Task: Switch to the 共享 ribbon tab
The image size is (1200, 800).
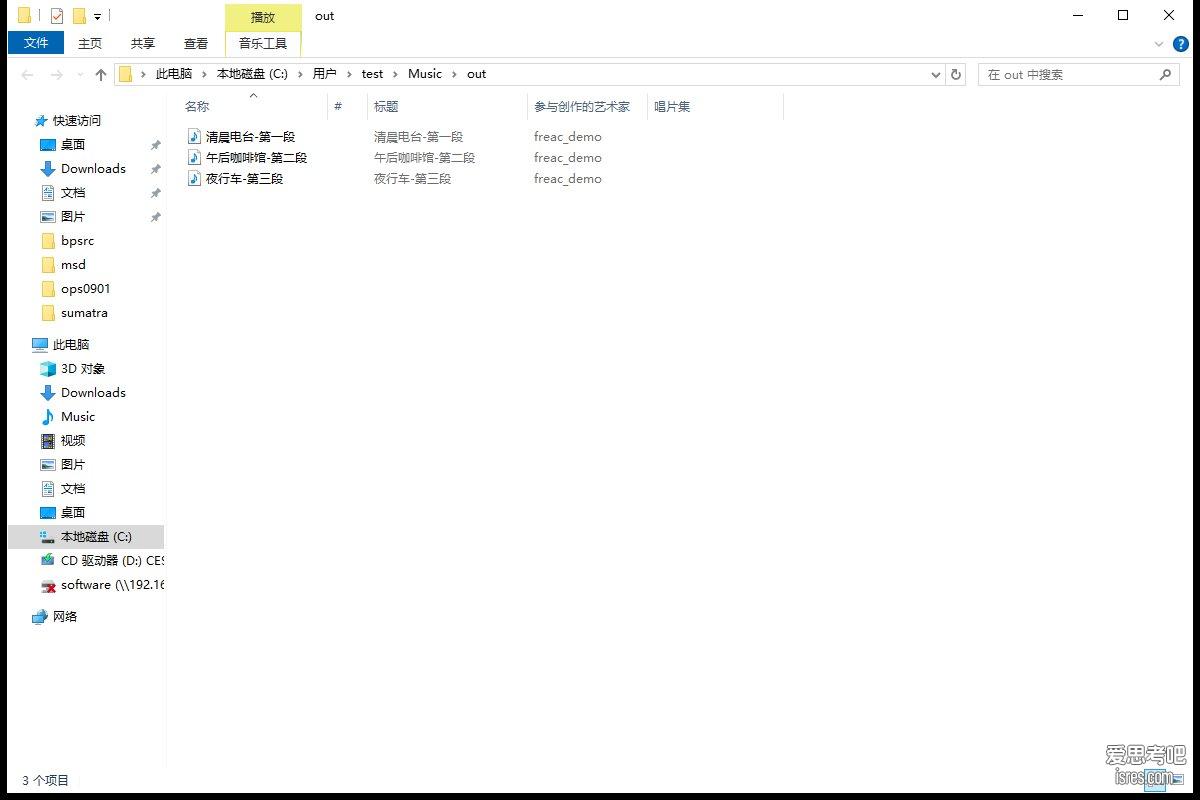Action: point(143,43)
